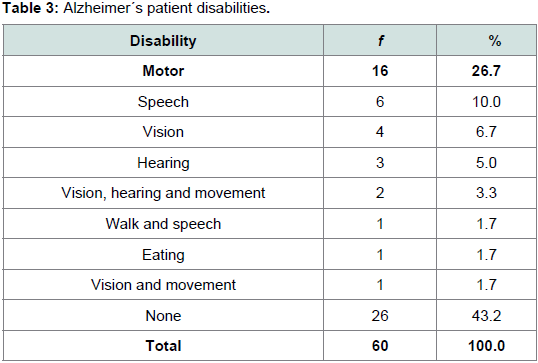Click the Total row label

(x=163, y=346)
